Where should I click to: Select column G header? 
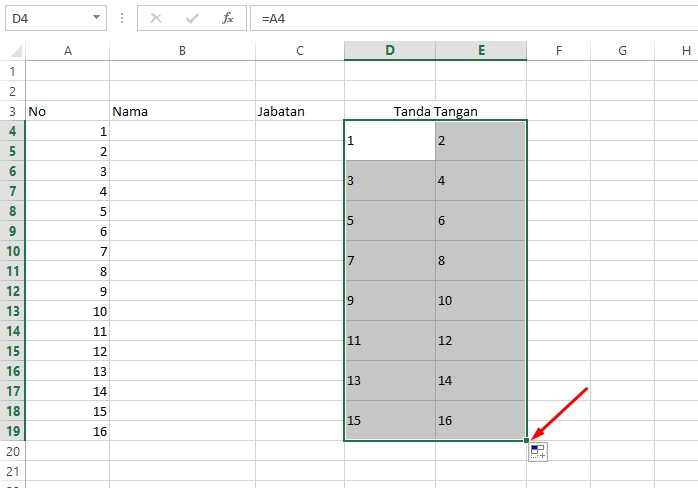point(622,51)
